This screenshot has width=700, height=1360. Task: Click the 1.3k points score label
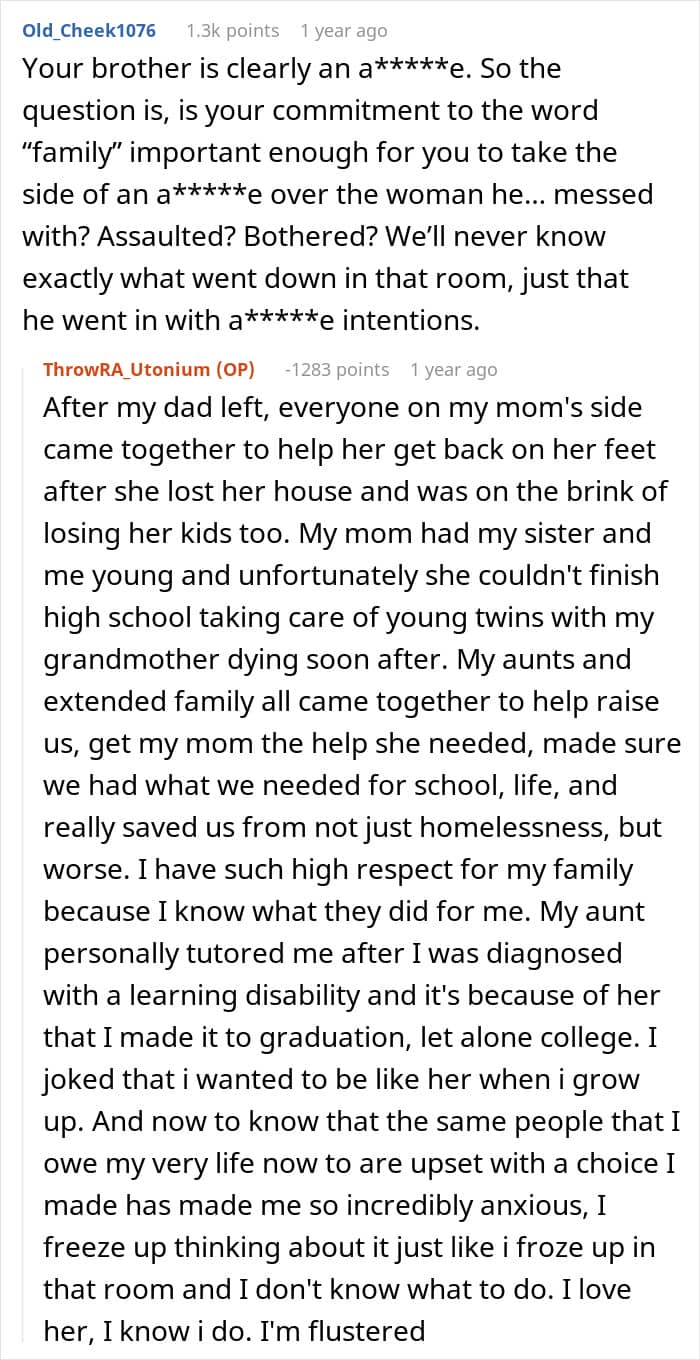(x=233, y=31)
